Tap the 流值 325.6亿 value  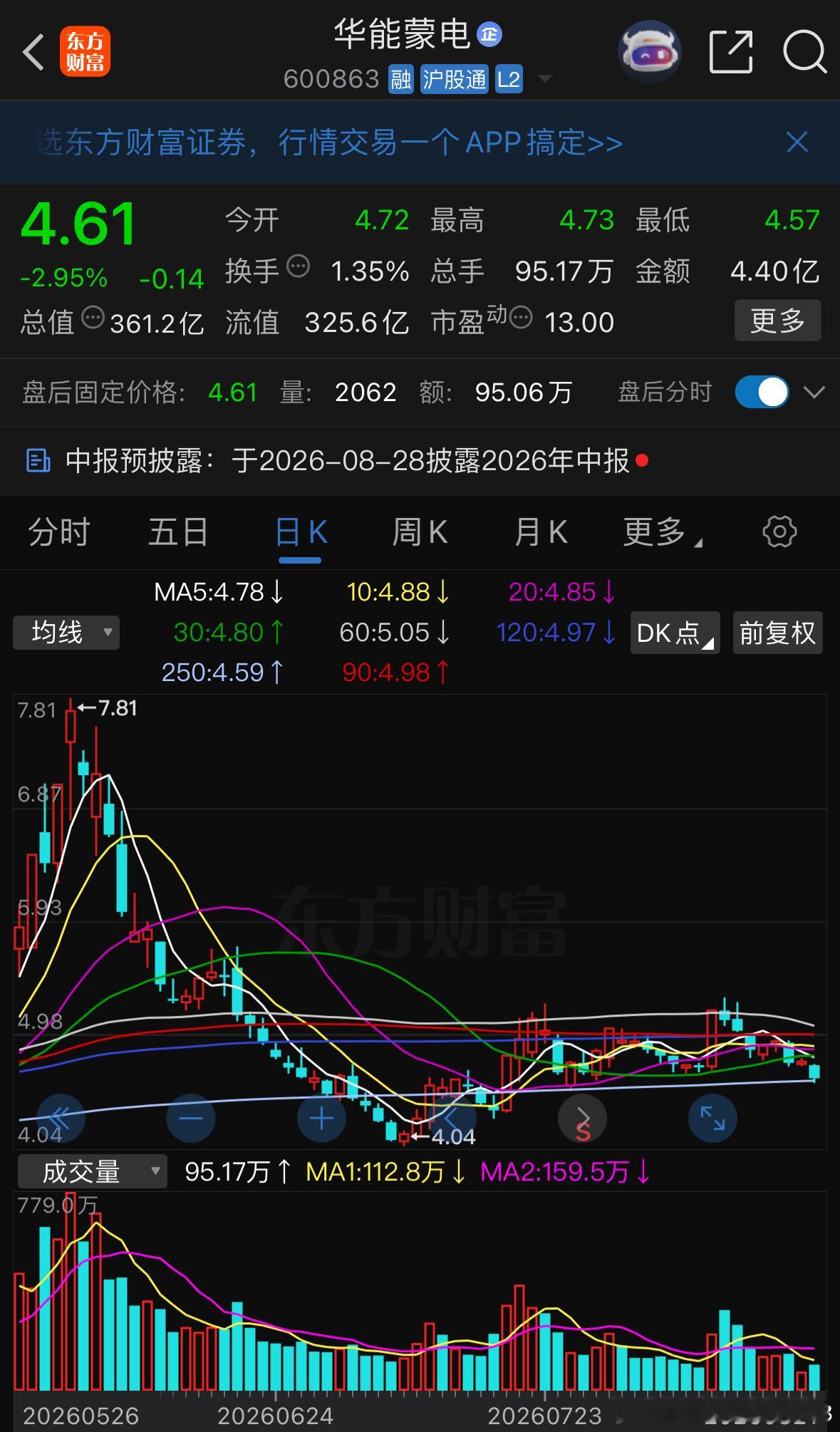tap(357, 323)
